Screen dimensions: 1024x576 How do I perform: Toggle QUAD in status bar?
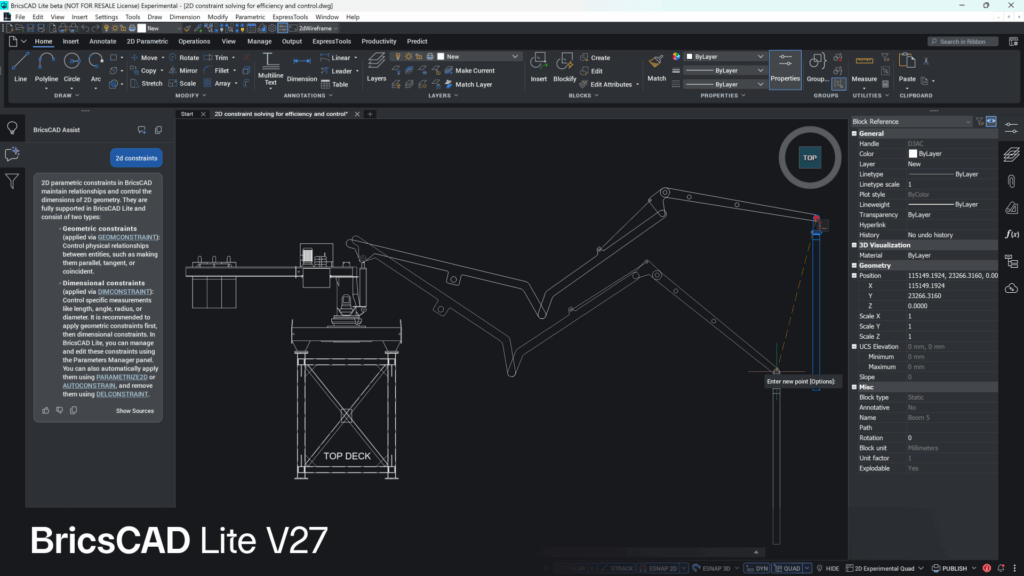click(788, 568)
